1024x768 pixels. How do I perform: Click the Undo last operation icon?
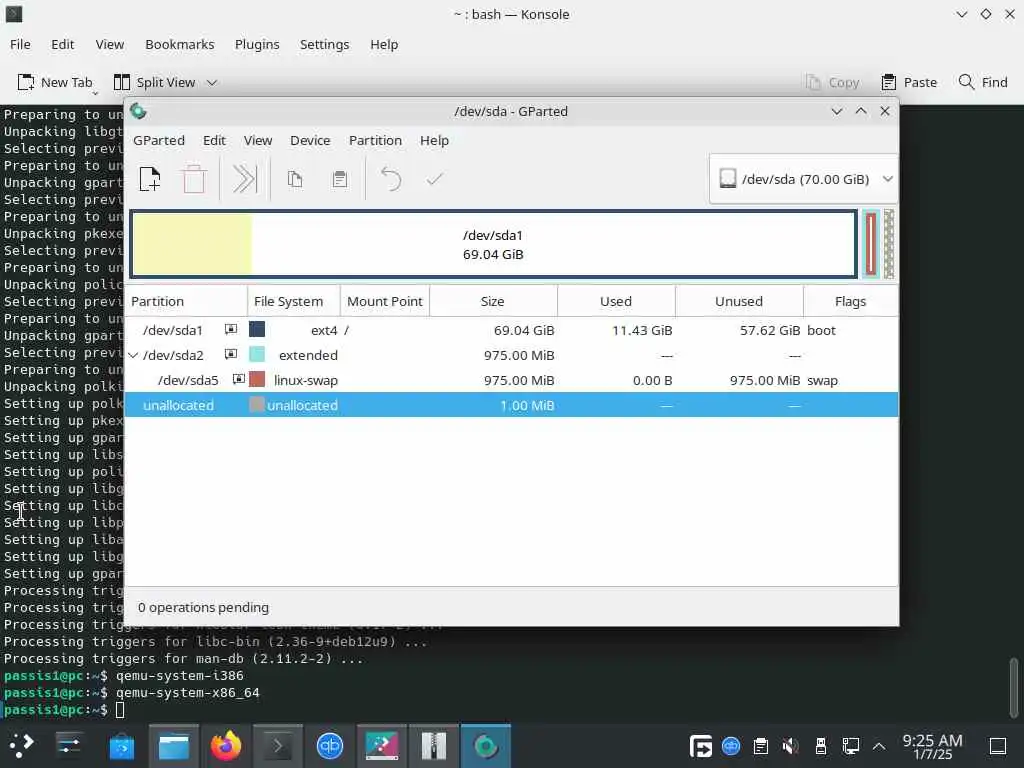click(391, 179)
